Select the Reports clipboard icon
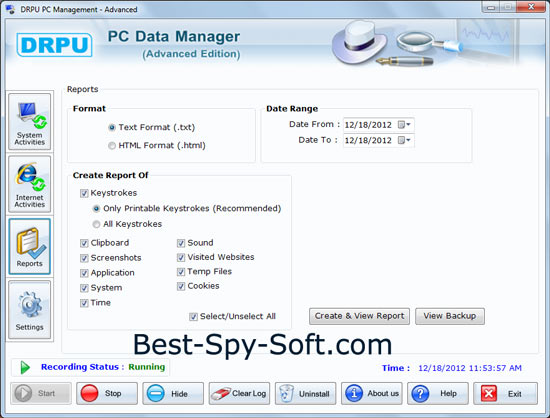The height and width of the screenshot is (418, 550). click(x=30, y=242)
